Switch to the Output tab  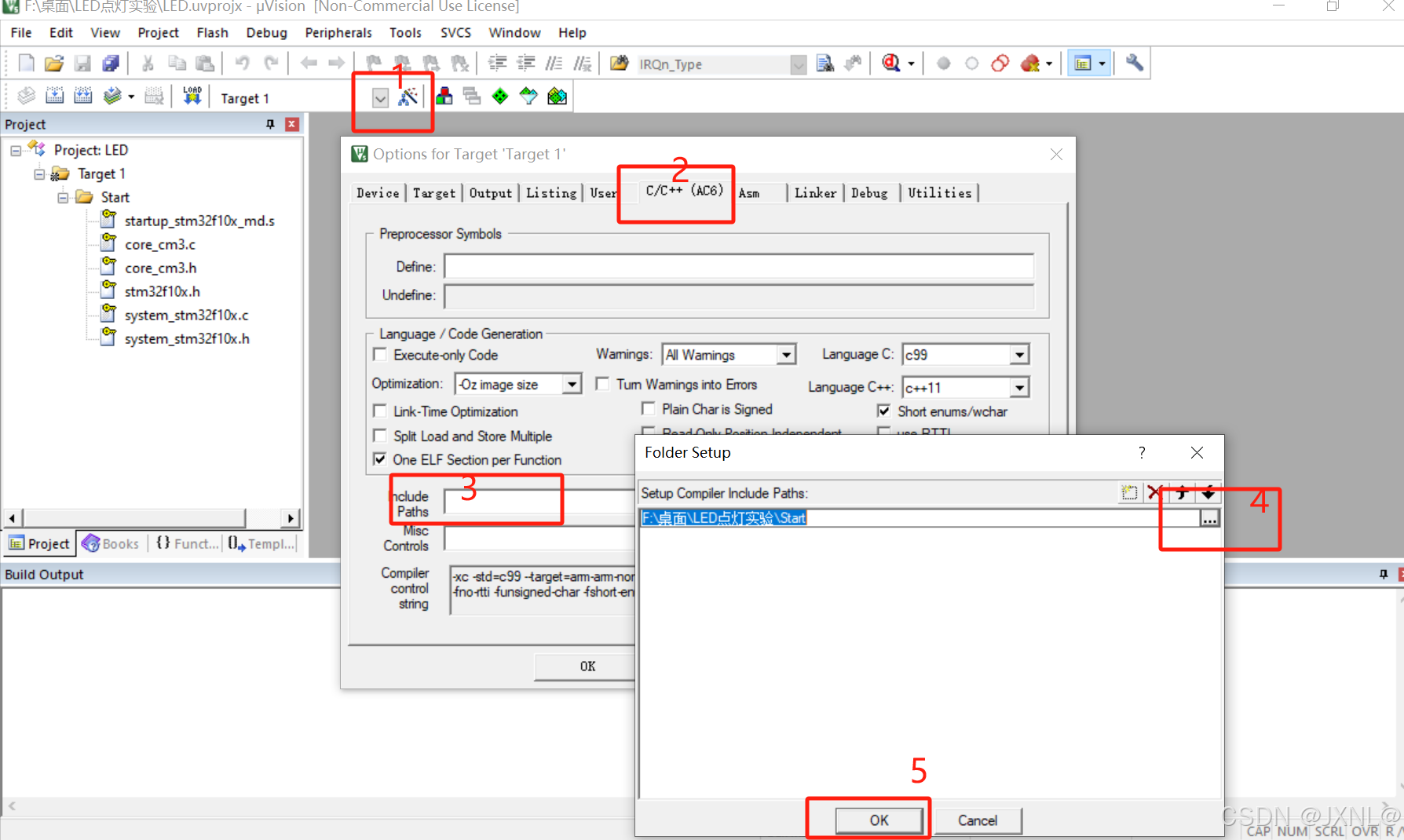490,193
